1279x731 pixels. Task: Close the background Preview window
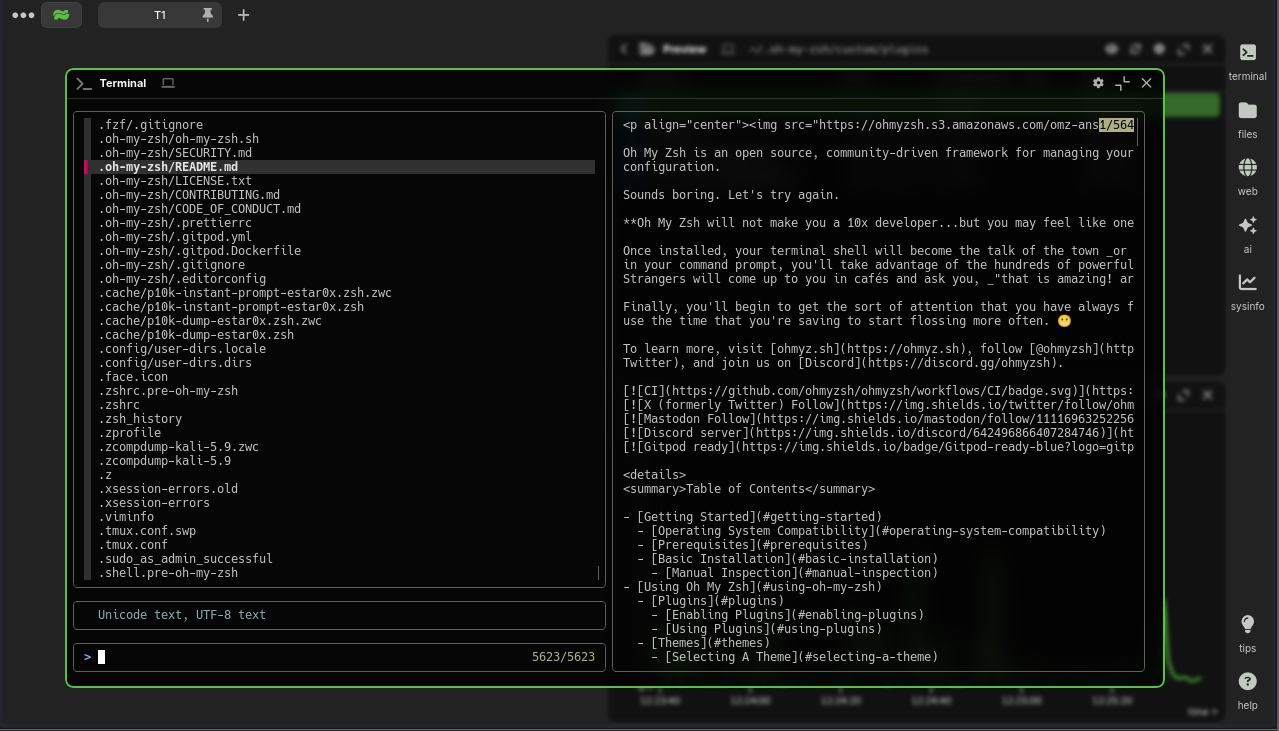[1207, 48]
